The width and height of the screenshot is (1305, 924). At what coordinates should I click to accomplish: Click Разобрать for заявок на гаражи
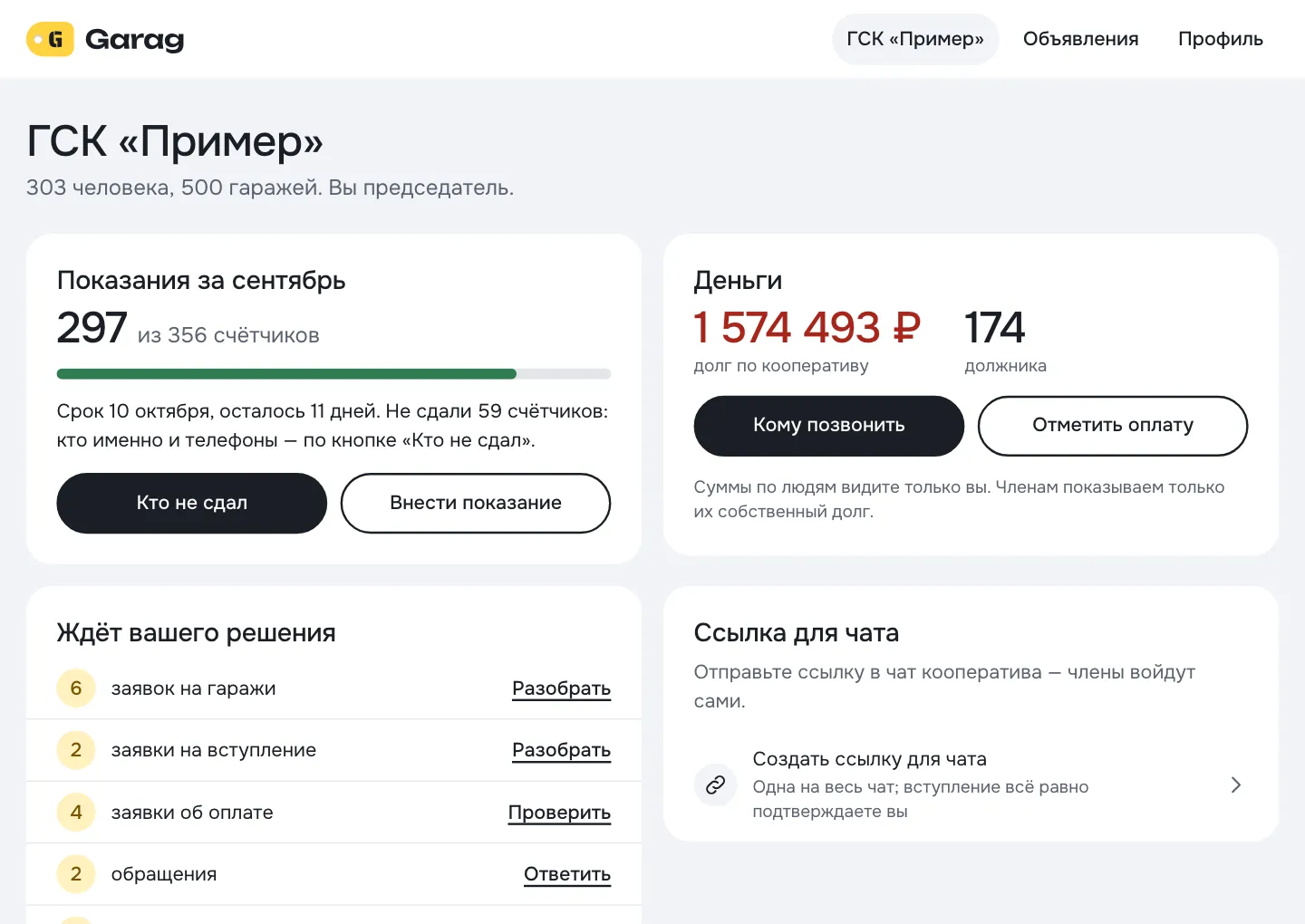(562, 688)
